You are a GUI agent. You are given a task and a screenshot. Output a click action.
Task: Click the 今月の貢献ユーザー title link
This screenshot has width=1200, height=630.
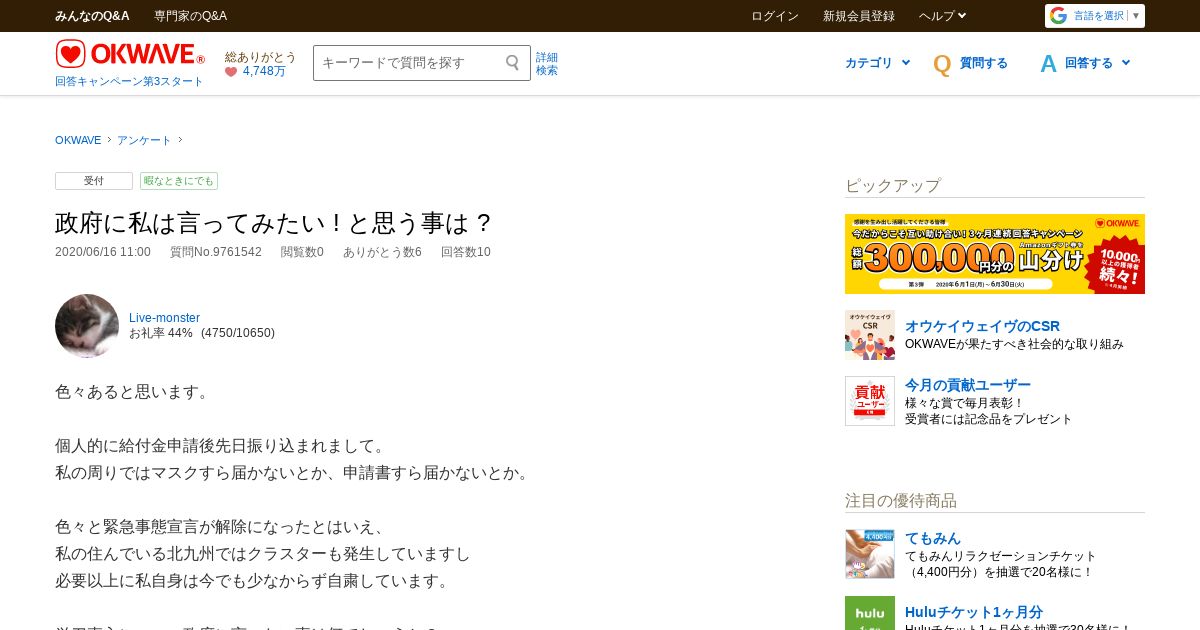(x=967, y=385)
